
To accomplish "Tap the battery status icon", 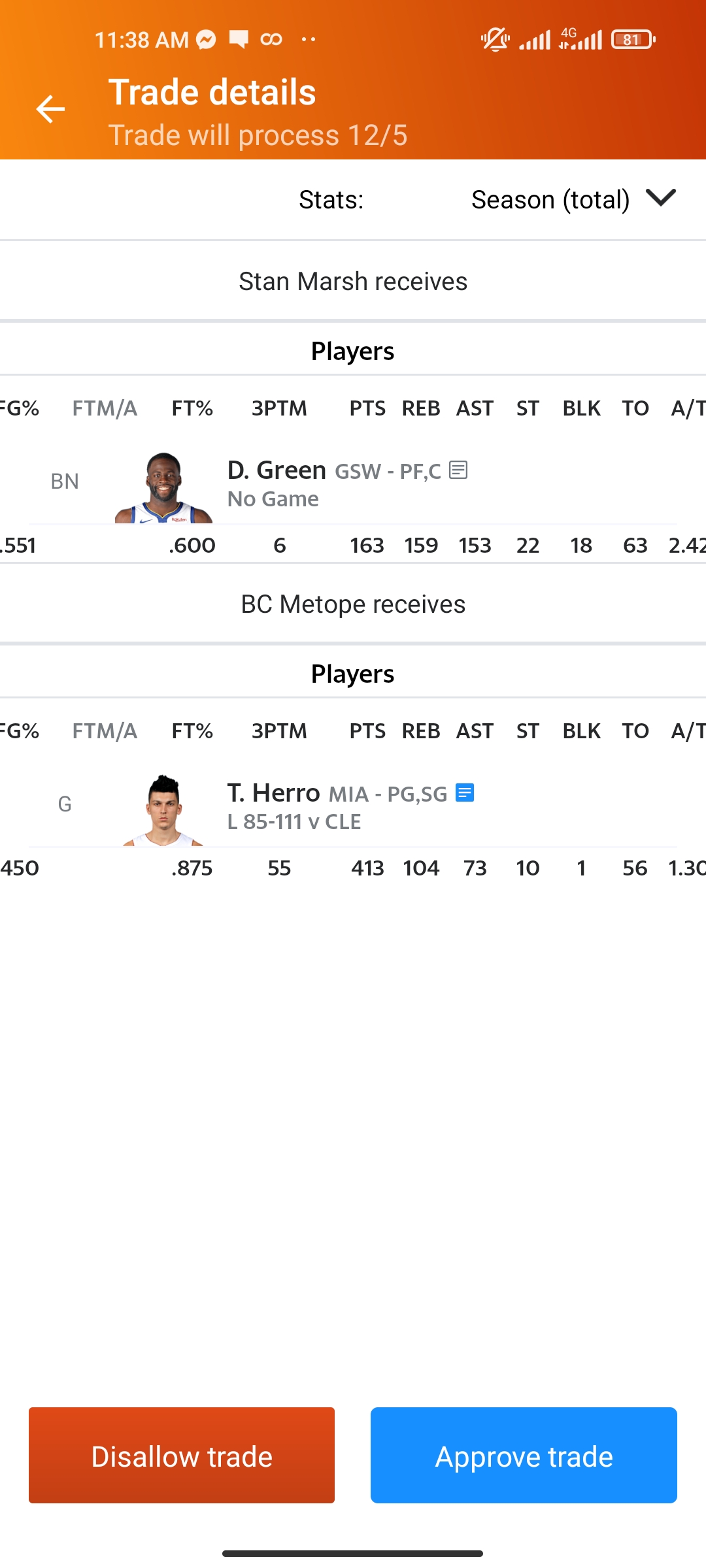I will (633, 40).
